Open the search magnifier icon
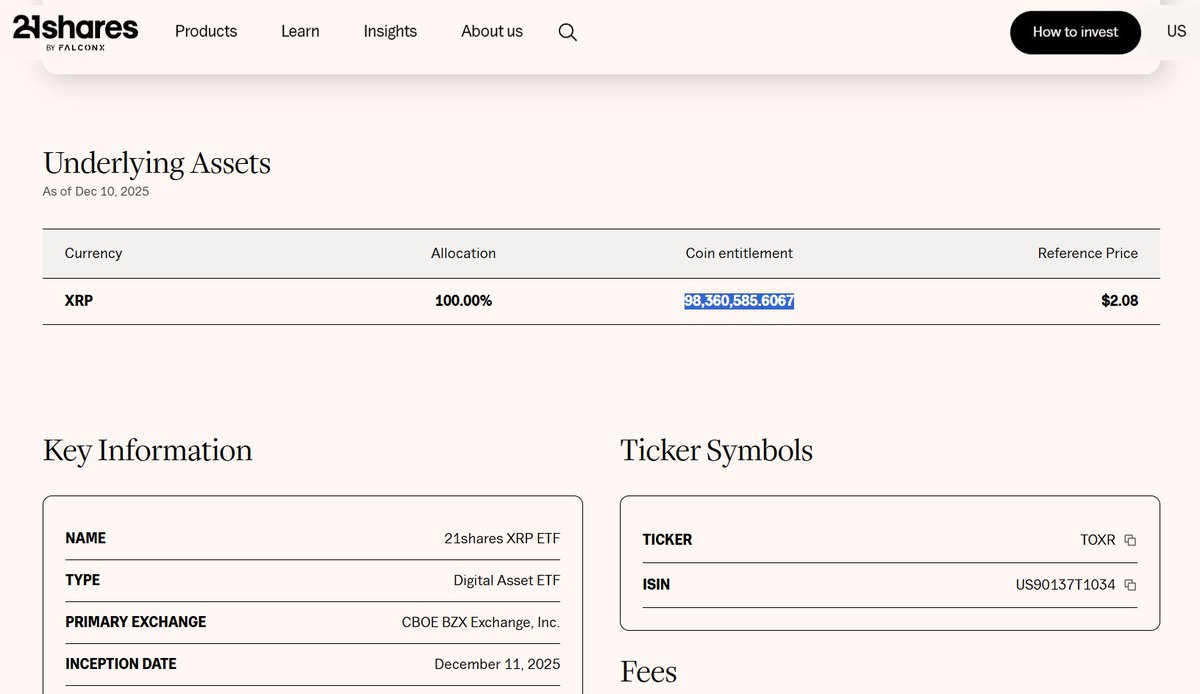Image resolution: width=1200 pixels, height=694 pixels. 567,32
